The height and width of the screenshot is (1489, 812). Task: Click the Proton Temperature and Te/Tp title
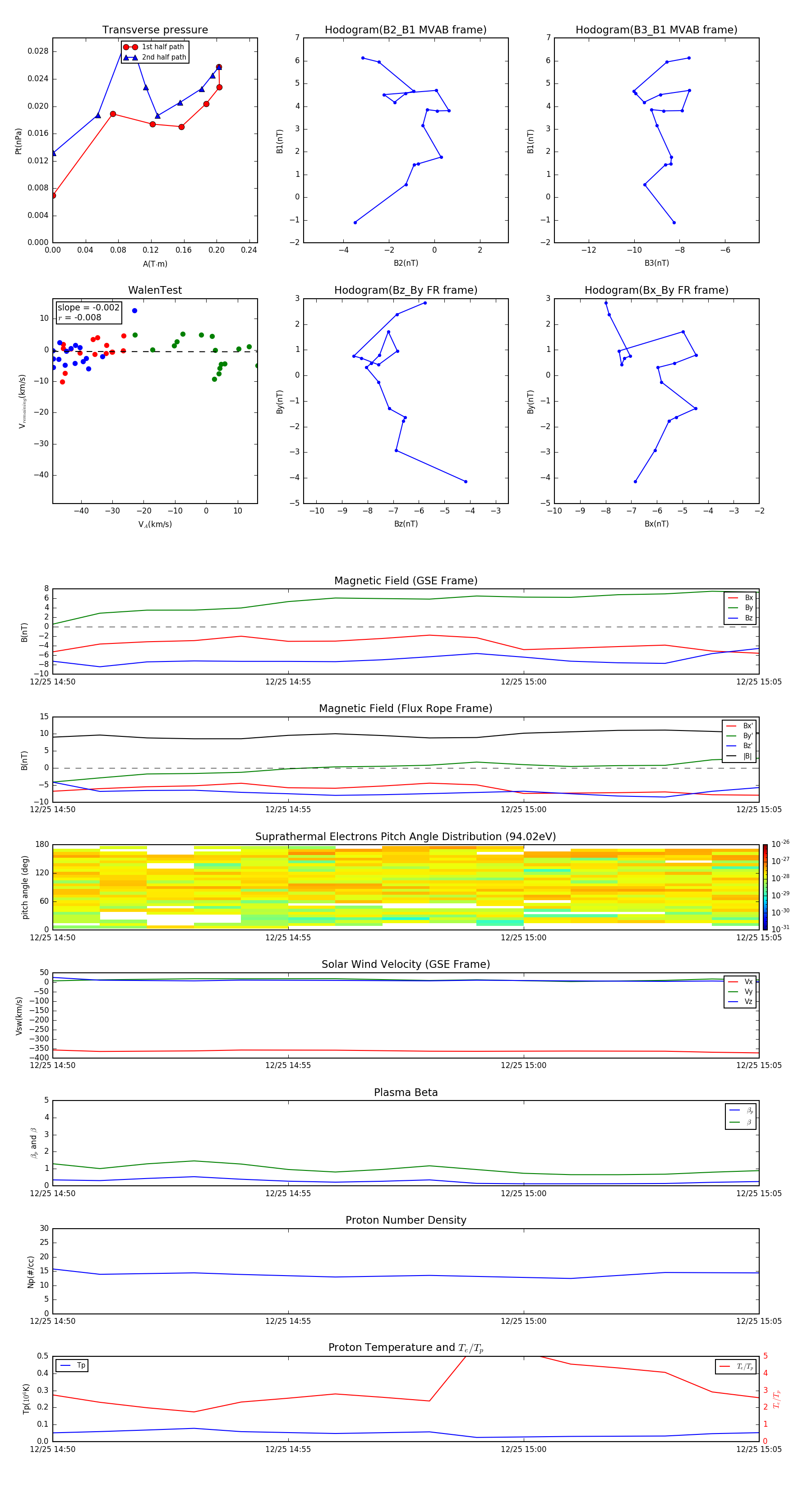[x=406, y=1348]
